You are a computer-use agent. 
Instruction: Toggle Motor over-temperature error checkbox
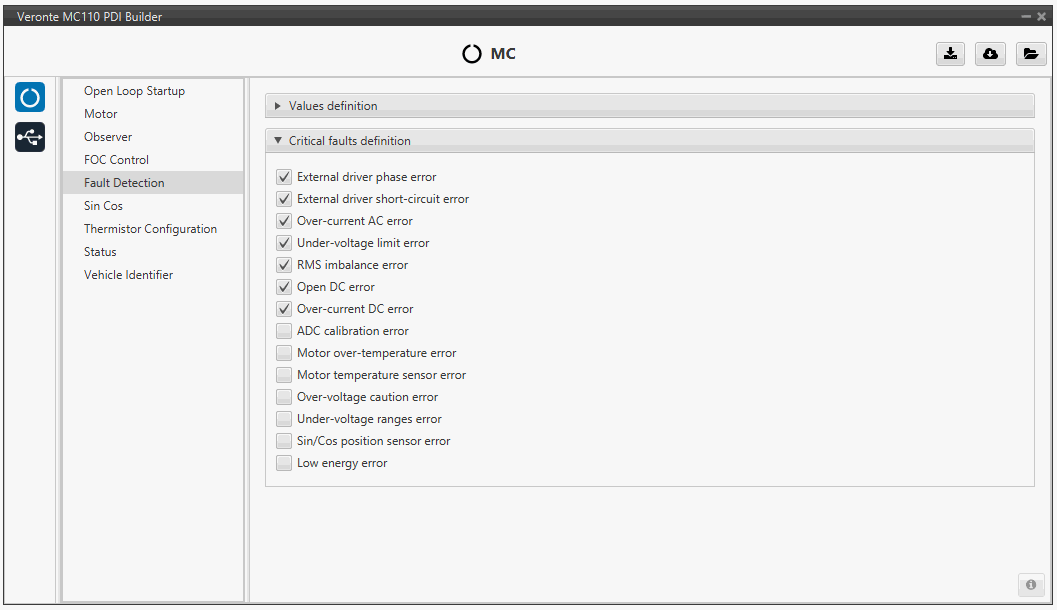[284, 353]
